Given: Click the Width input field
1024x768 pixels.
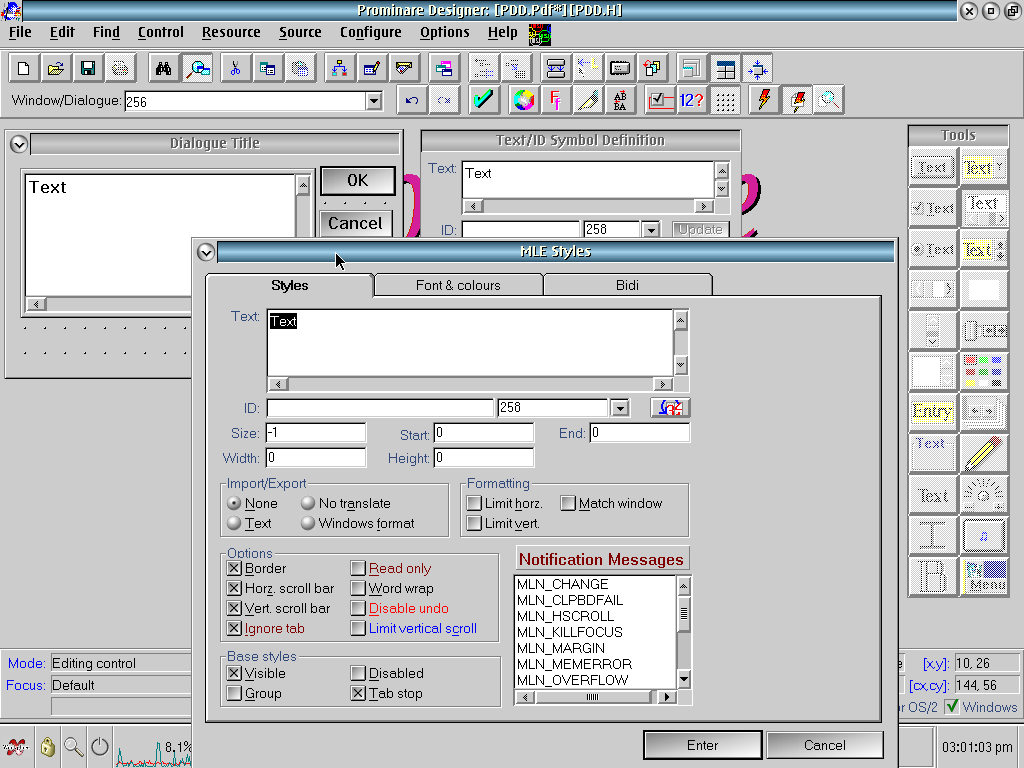Looking at the screenshot, I should pos(316,457).
